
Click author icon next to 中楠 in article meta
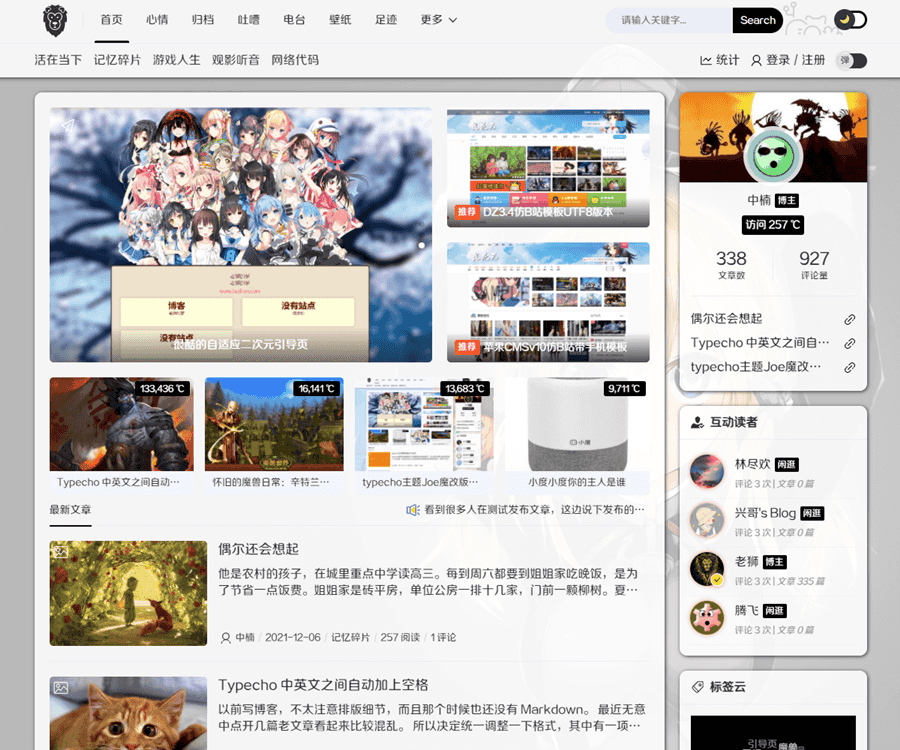226,638
